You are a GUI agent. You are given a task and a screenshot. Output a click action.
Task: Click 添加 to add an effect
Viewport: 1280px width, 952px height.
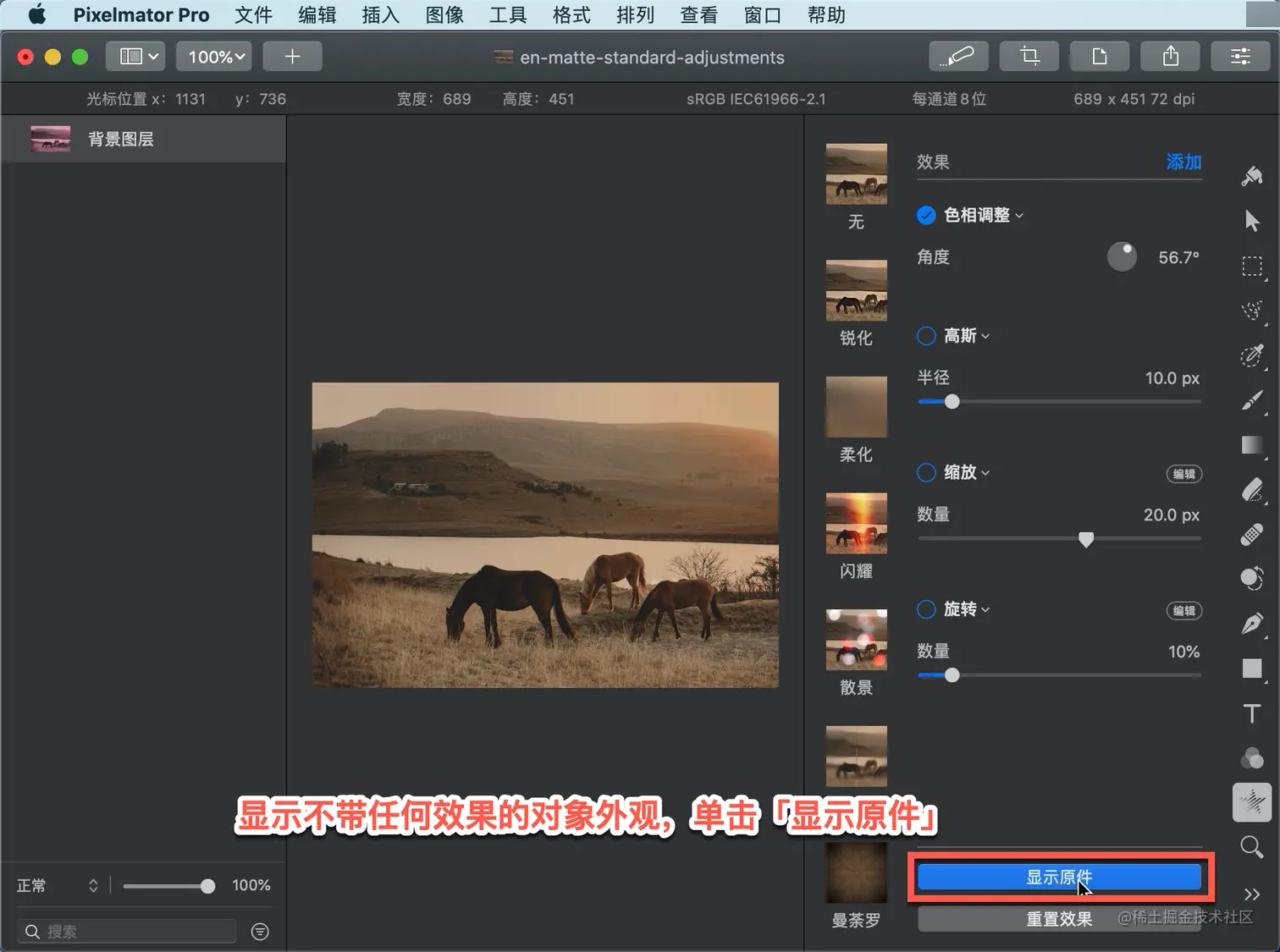coord(1183,162)
